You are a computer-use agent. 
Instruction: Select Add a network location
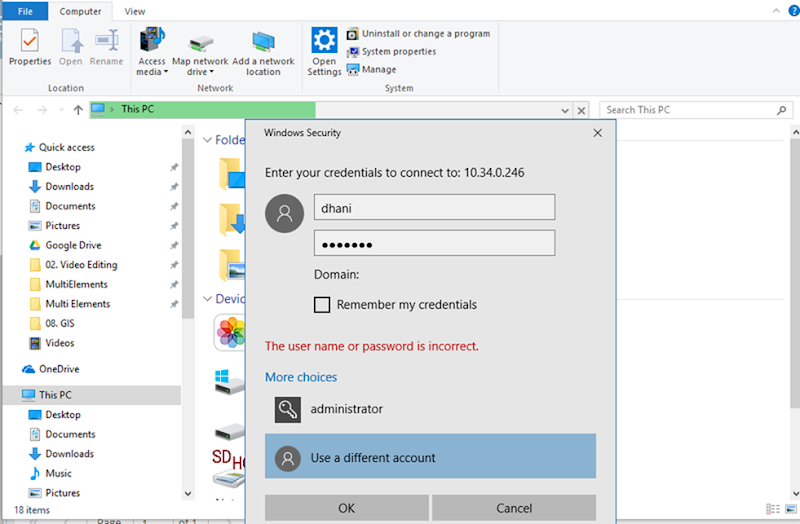click(263, 53)
